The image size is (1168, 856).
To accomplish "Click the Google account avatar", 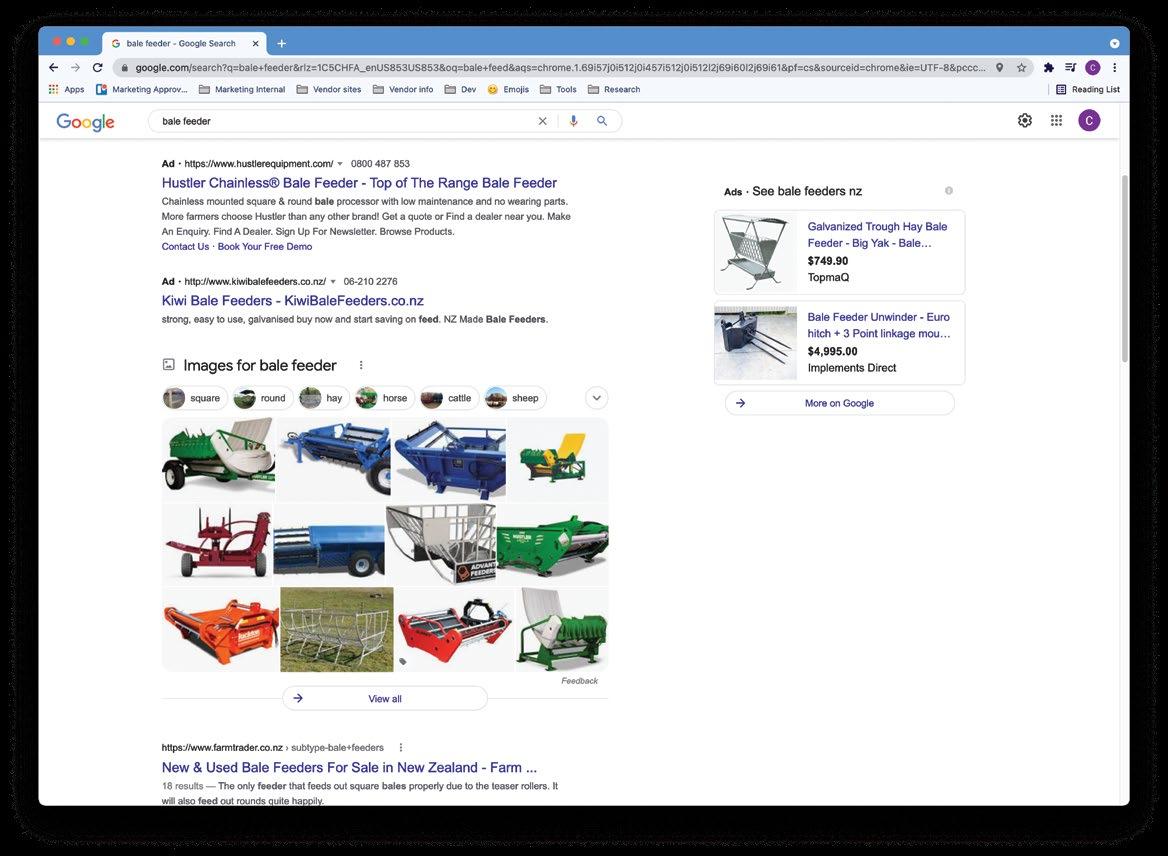I will coord(1089,121).
